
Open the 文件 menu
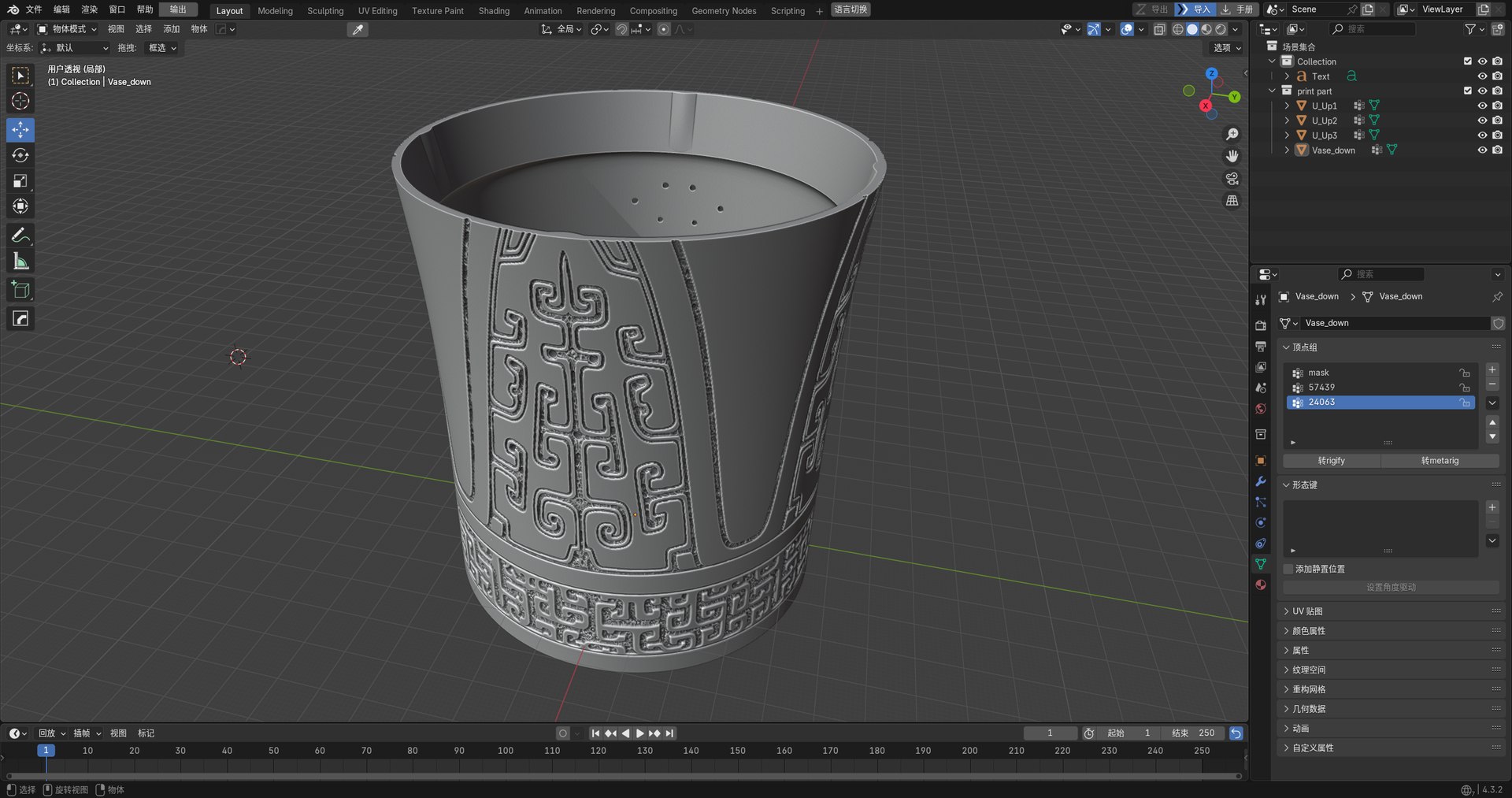point(34,9)
